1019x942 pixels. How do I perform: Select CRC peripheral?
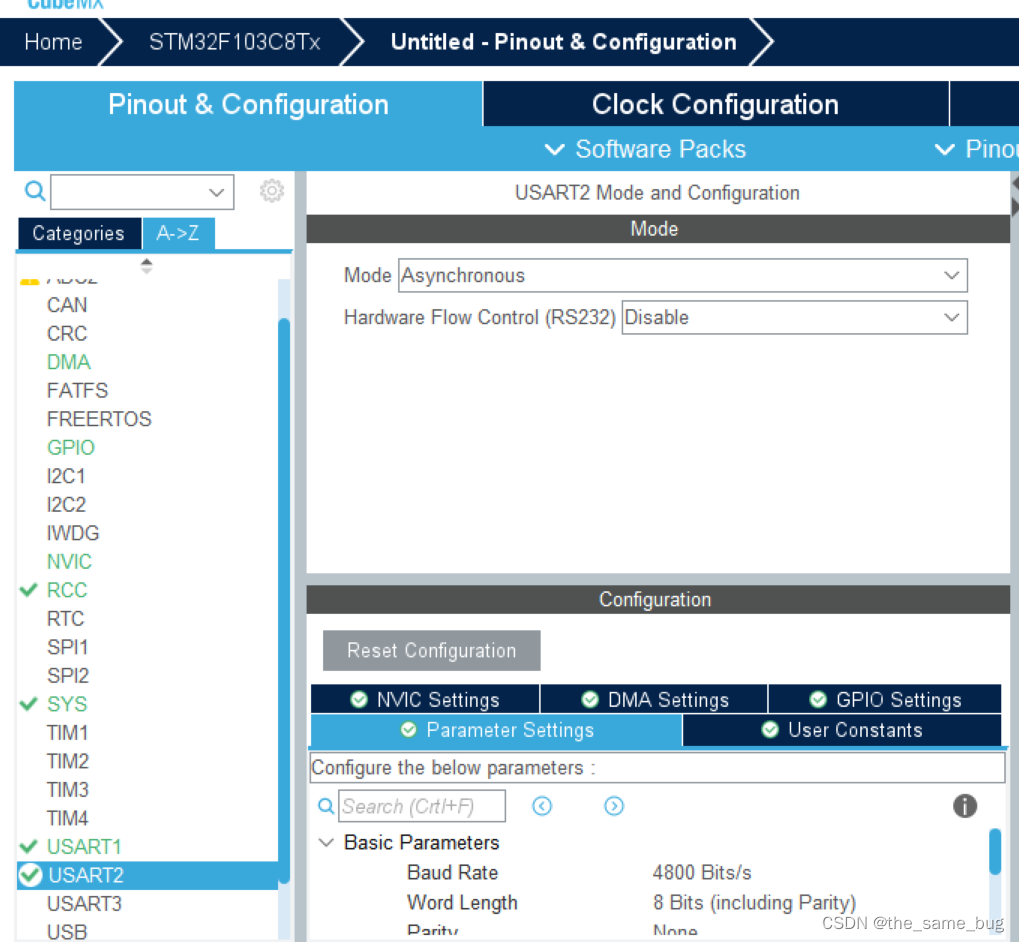pyautogui.click(x=67, y=333)
